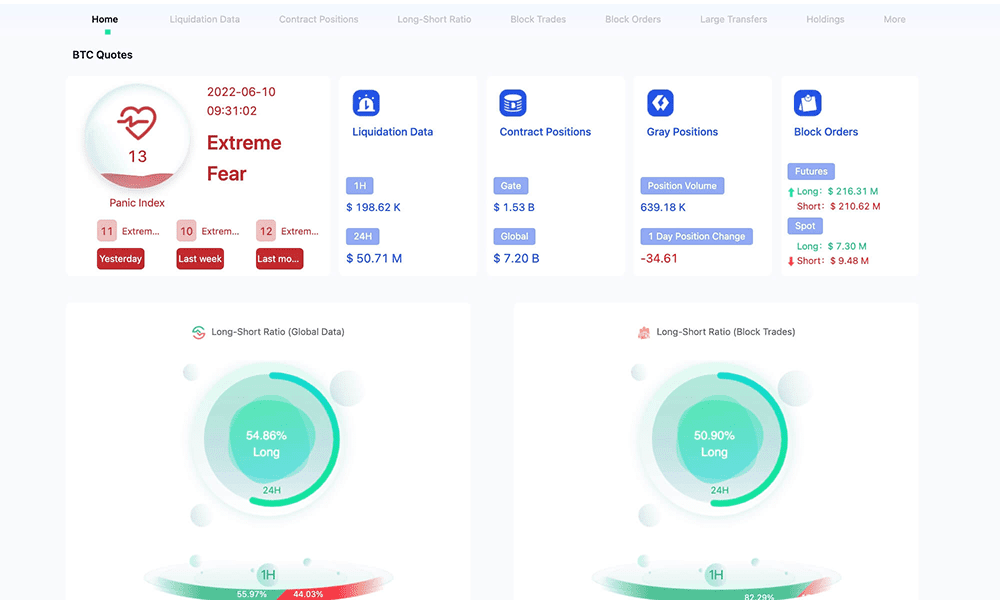Click the Panic Index heart icon
The image size is (1000, 600).
click(x=137, y=122)
